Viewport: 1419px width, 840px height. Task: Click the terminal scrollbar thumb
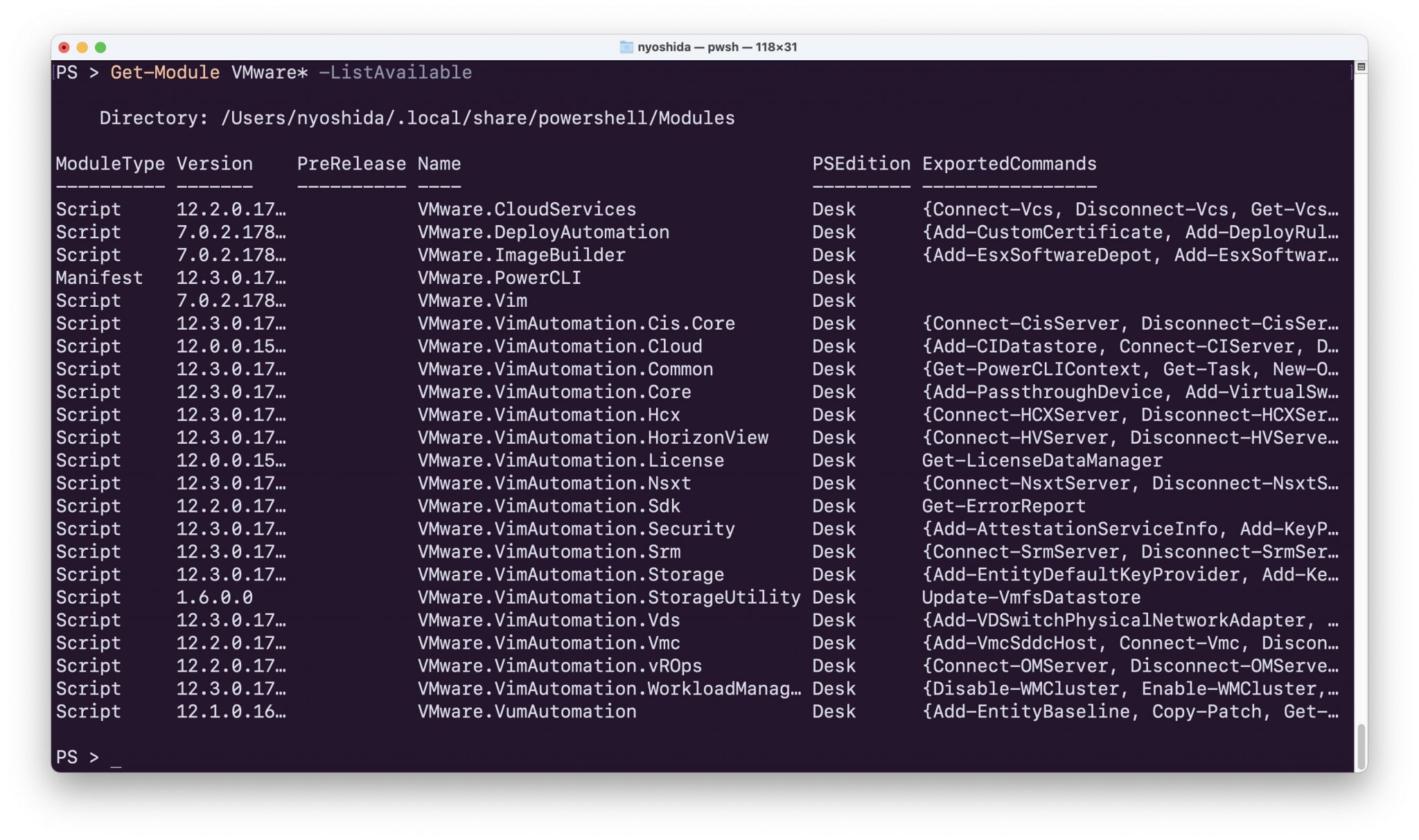(1361, 746)
